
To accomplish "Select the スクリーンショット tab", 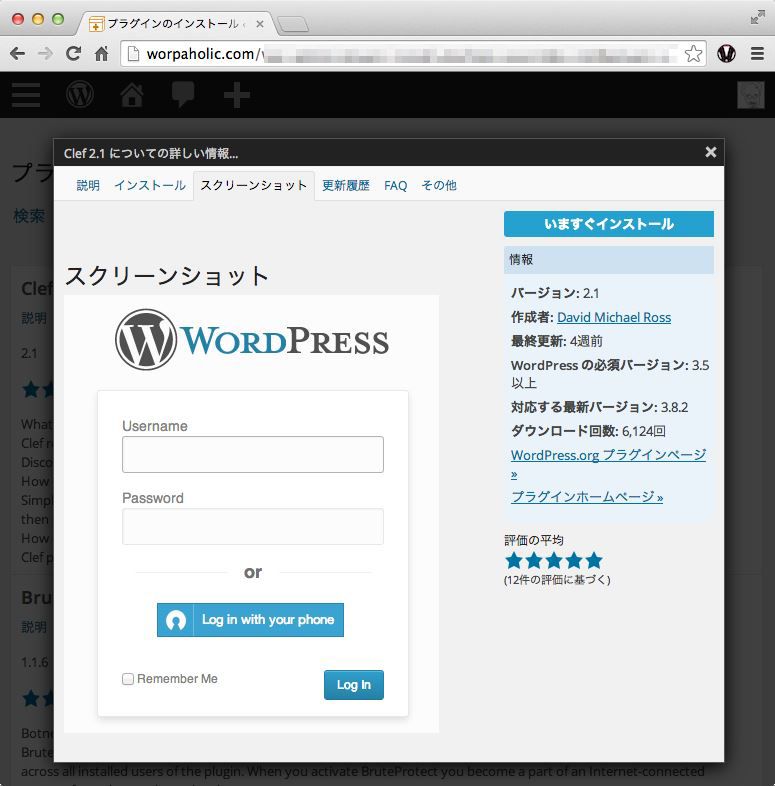I will tap(254, 185).
